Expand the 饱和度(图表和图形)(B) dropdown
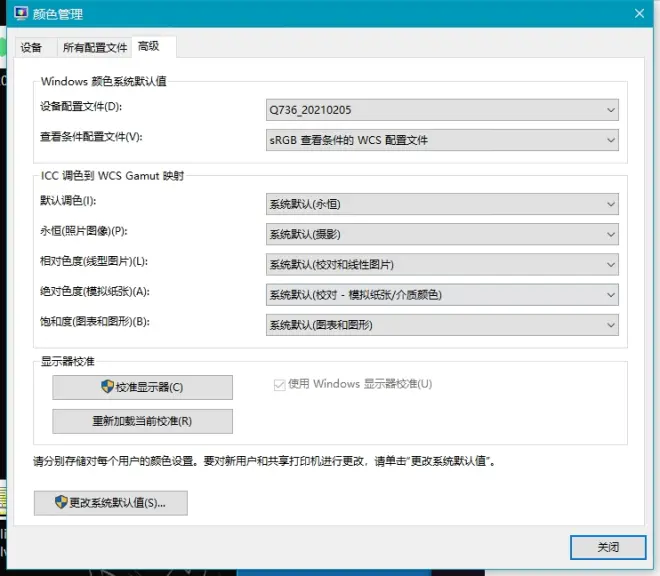The image size is (660, 576). (442, 325)
